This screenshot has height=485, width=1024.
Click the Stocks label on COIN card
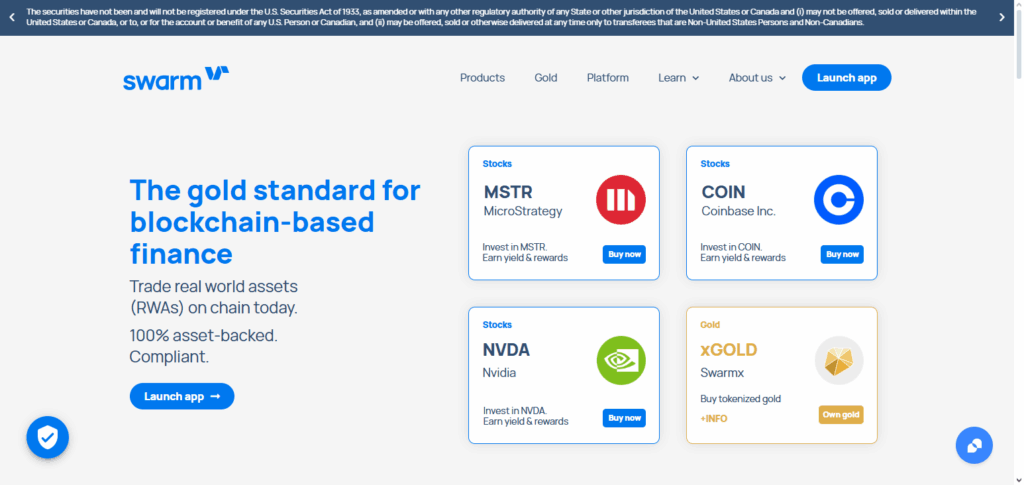(715, 164)
